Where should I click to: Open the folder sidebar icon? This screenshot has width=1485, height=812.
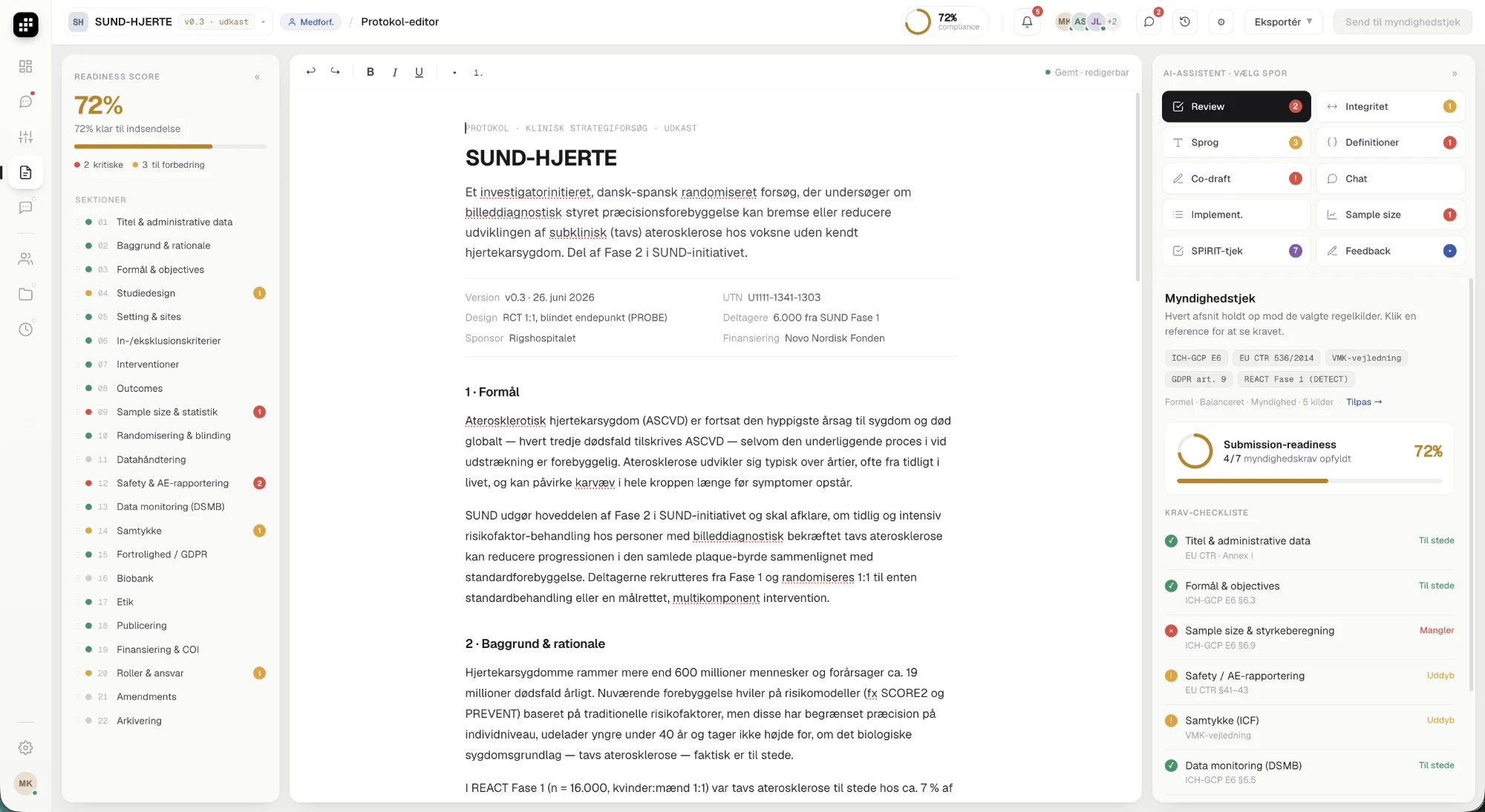click(25, 294)
